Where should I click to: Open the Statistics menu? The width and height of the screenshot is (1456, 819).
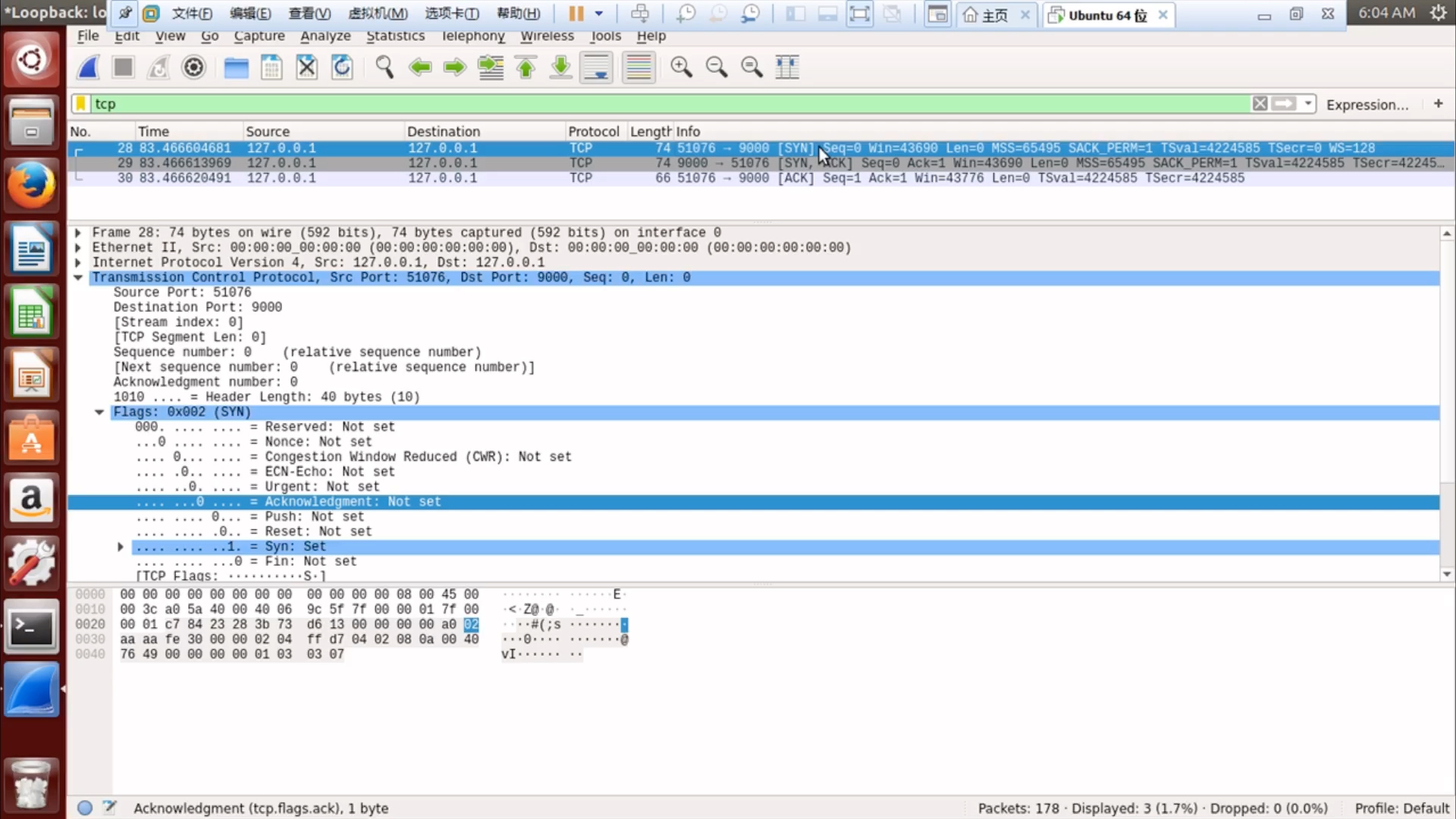[x=395, y=36]
